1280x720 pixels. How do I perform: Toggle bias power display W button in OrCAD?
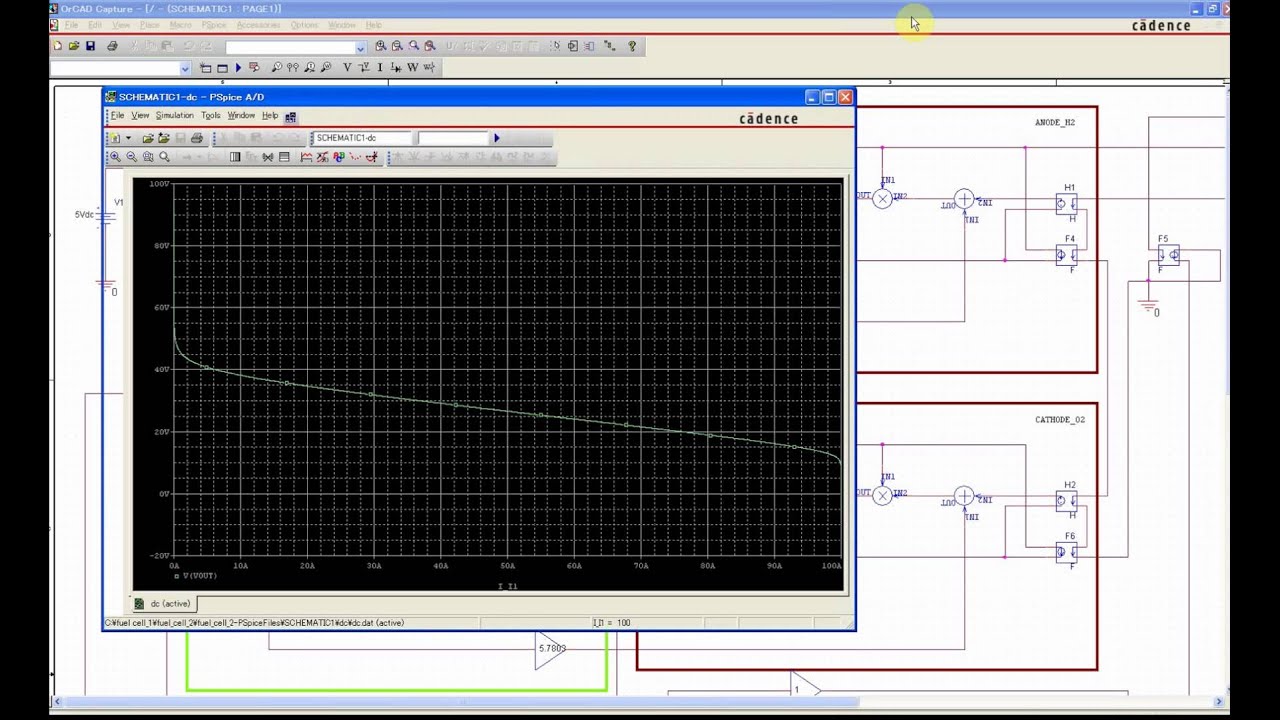coord(412,68)
